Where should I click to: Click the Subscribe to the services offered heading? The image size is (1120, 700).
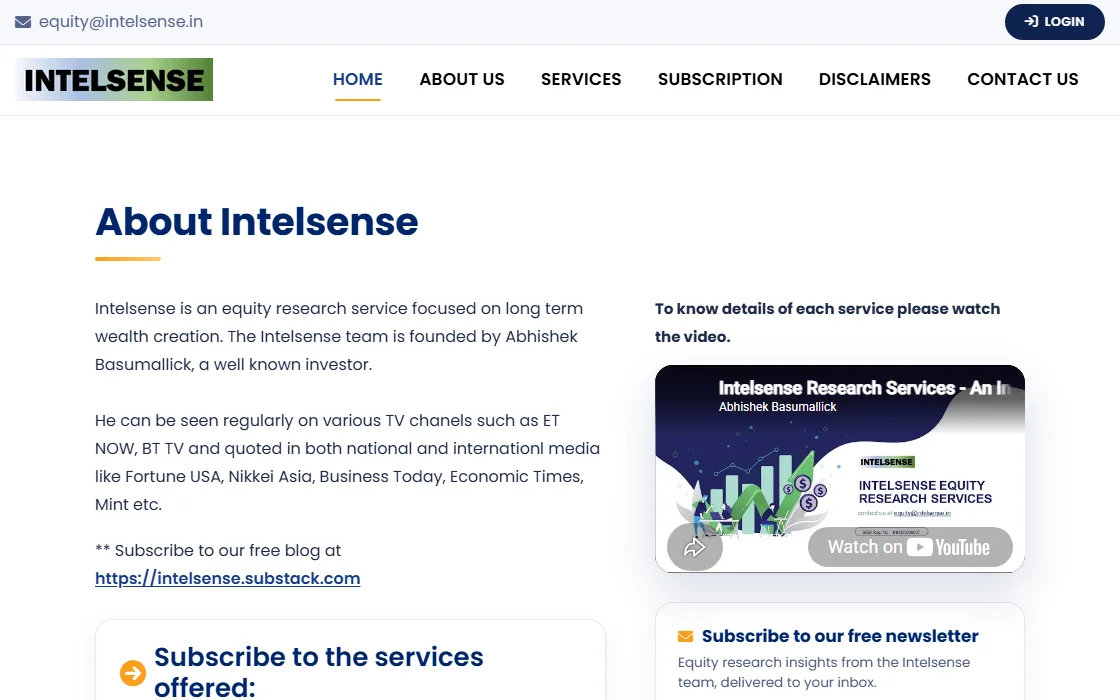(x=319, y=672)
